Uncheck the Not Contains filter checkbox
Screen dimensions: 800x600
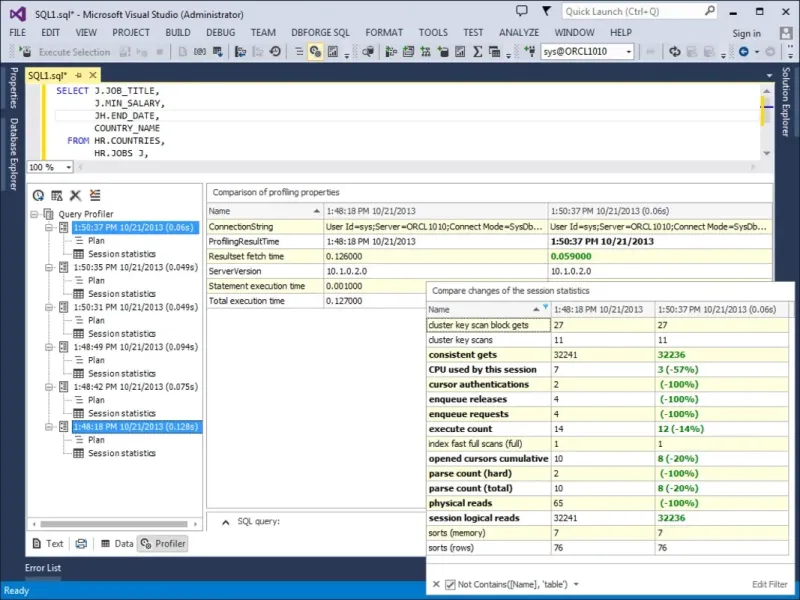pyautogui.click(x=450, y=584)
